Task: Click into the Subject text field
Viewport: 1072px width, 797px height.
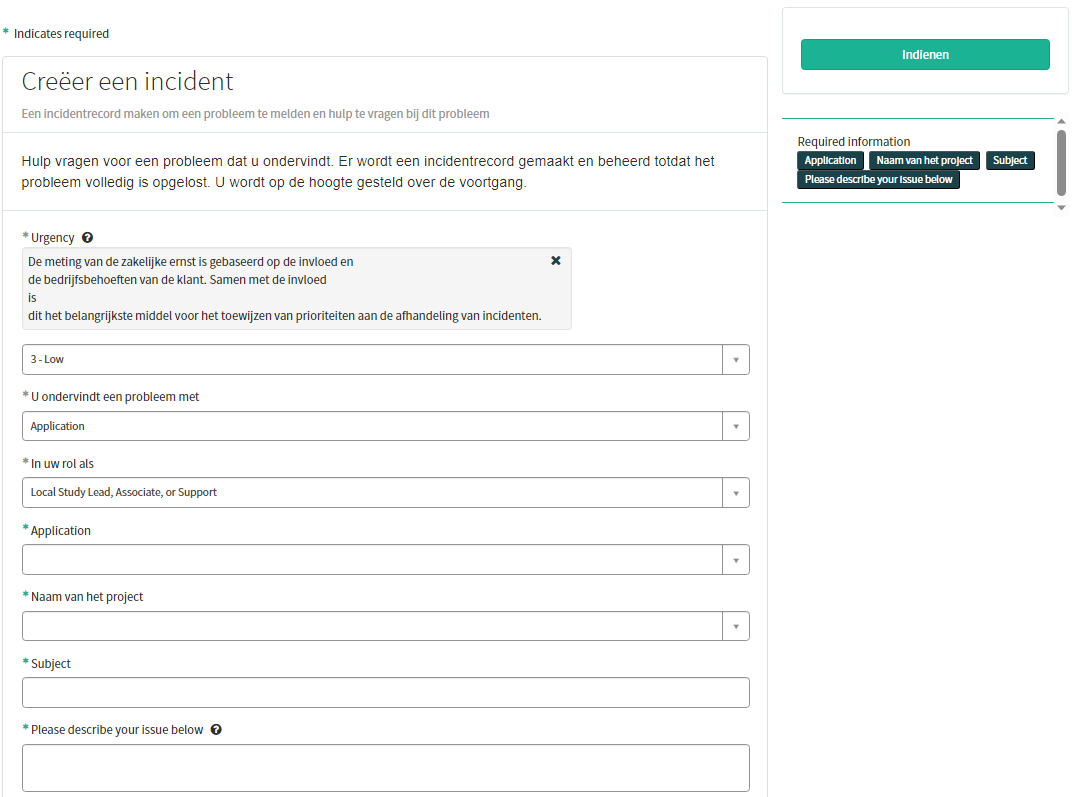Action: [x=385, y=693]
